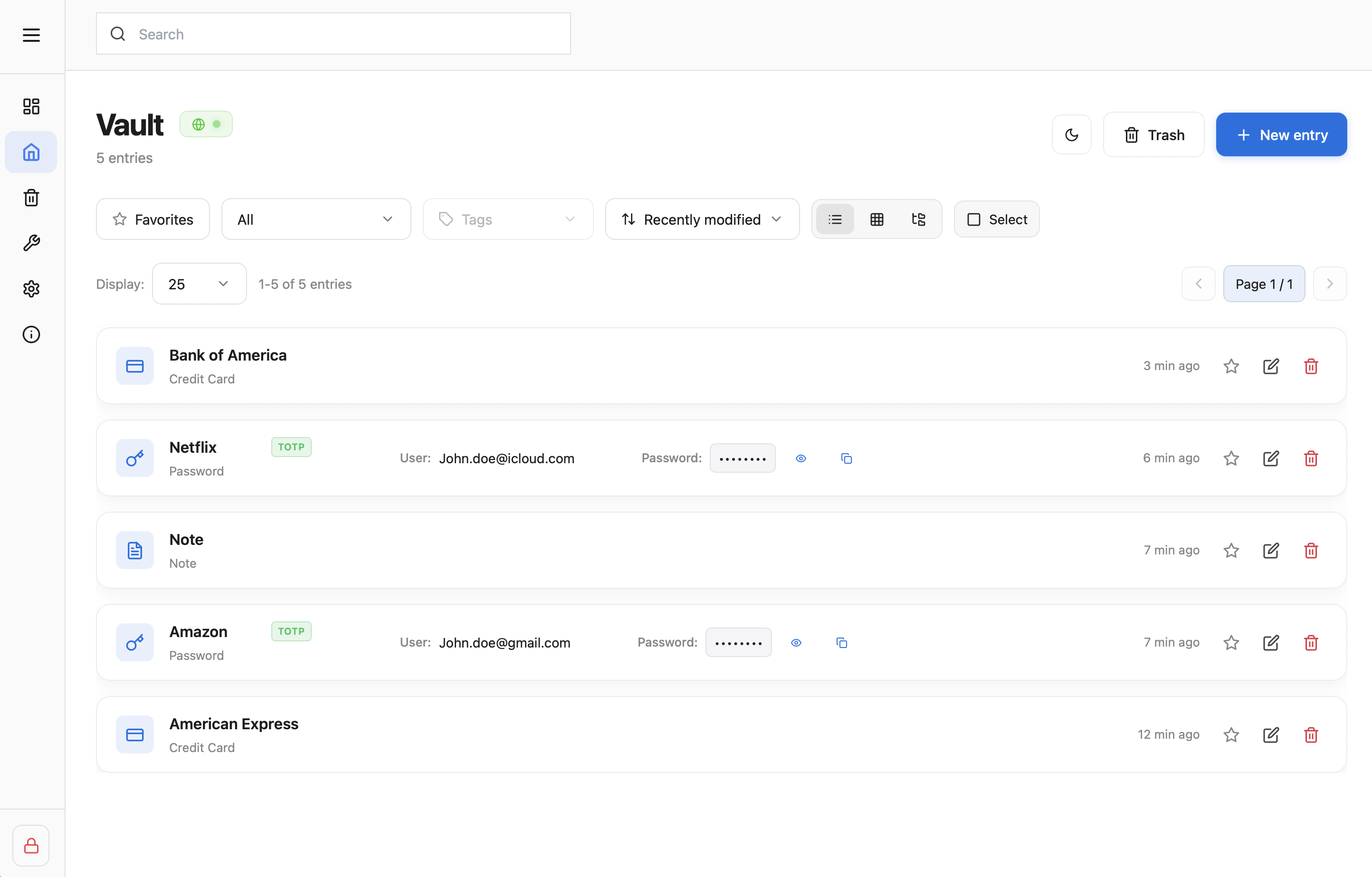Enable selection mode with Select checkbox

[x=997, y=219]
